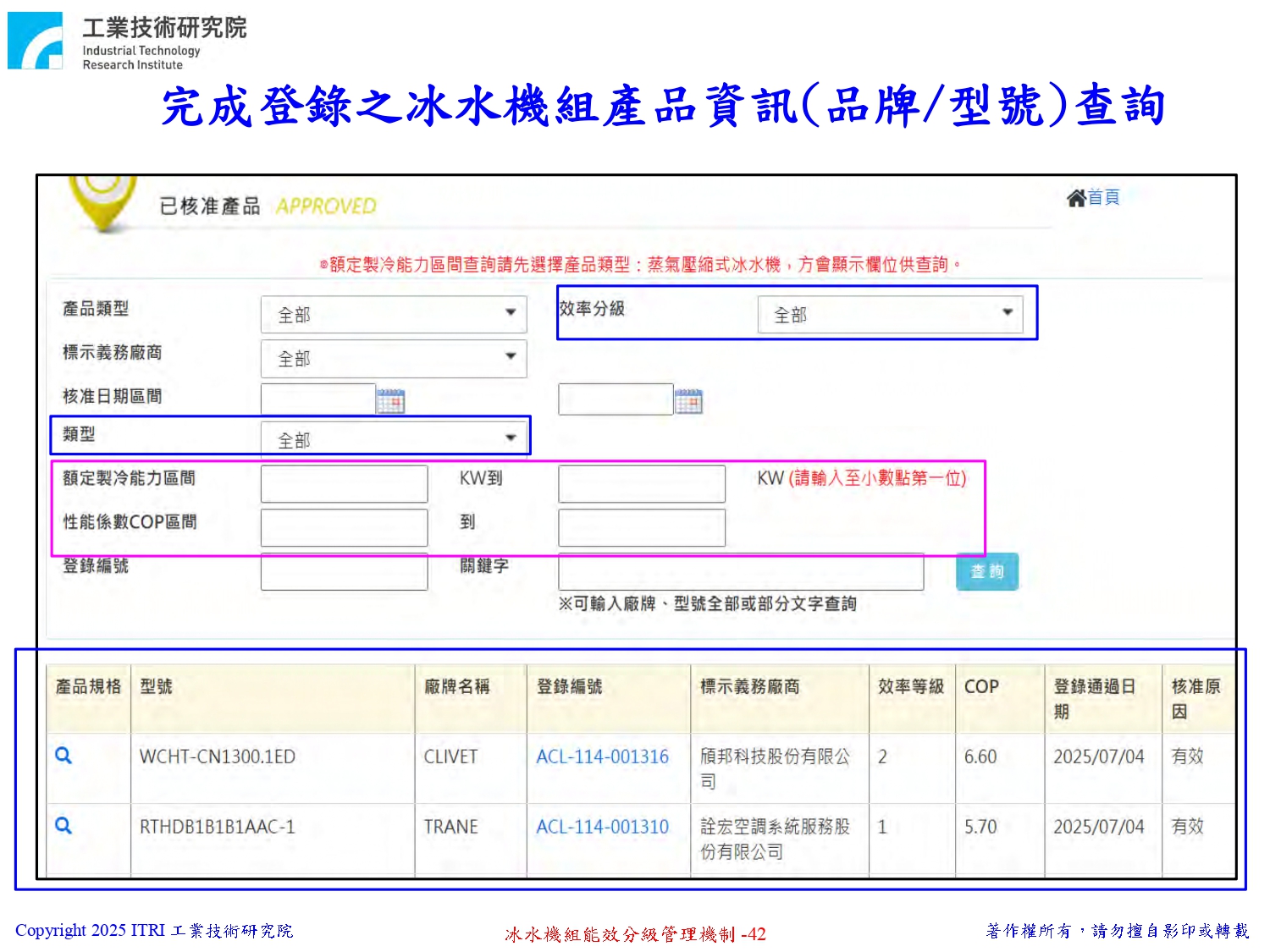Image resolution: width=1270 pixels, height=952 pixels.
Task: Click the 核准日期區間 end date field
Action: point(616,399)
